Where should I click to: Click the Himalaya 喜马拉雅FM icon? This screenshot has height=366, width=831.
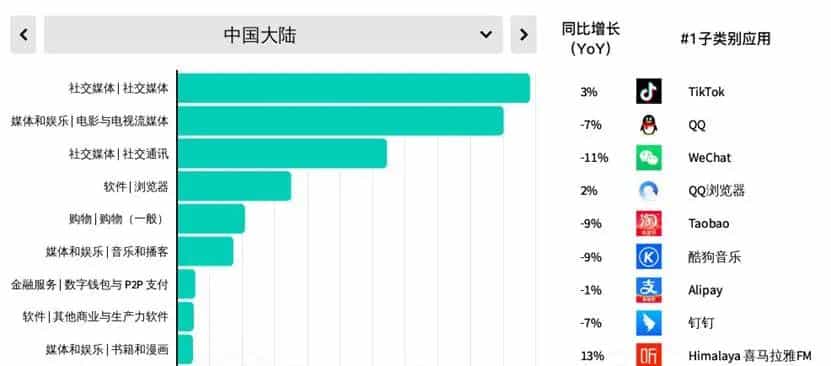[649, 354]
